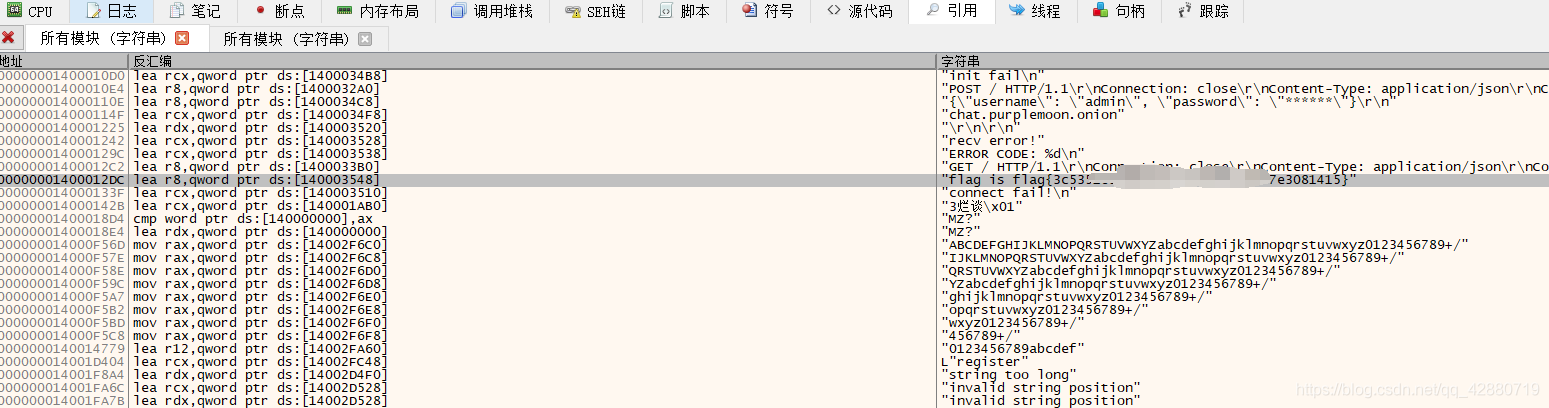This screenshot has width=1549, height=408.
Task: Open the CPU tab
Action: coord(30,12)
